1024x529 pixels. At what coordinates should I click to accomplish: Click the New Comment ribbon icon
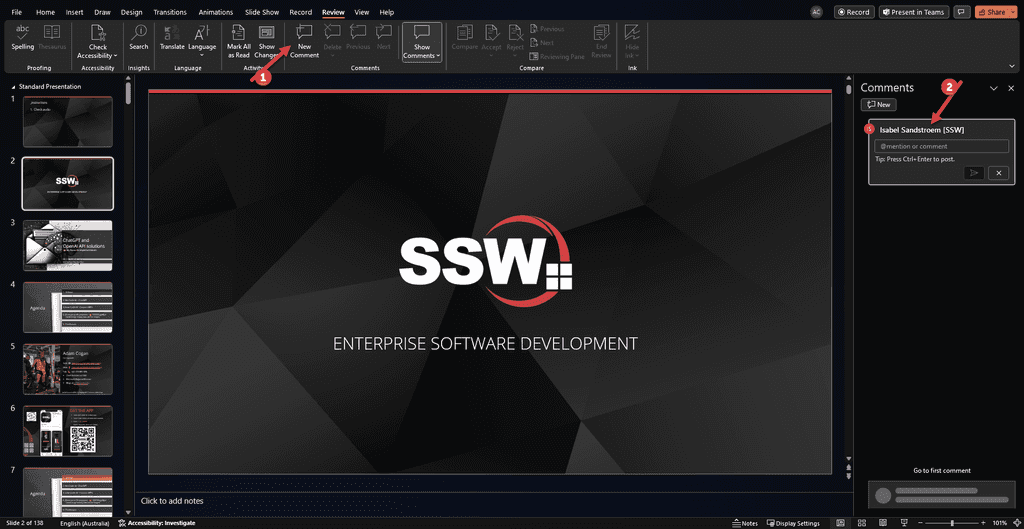coord(304,39)
